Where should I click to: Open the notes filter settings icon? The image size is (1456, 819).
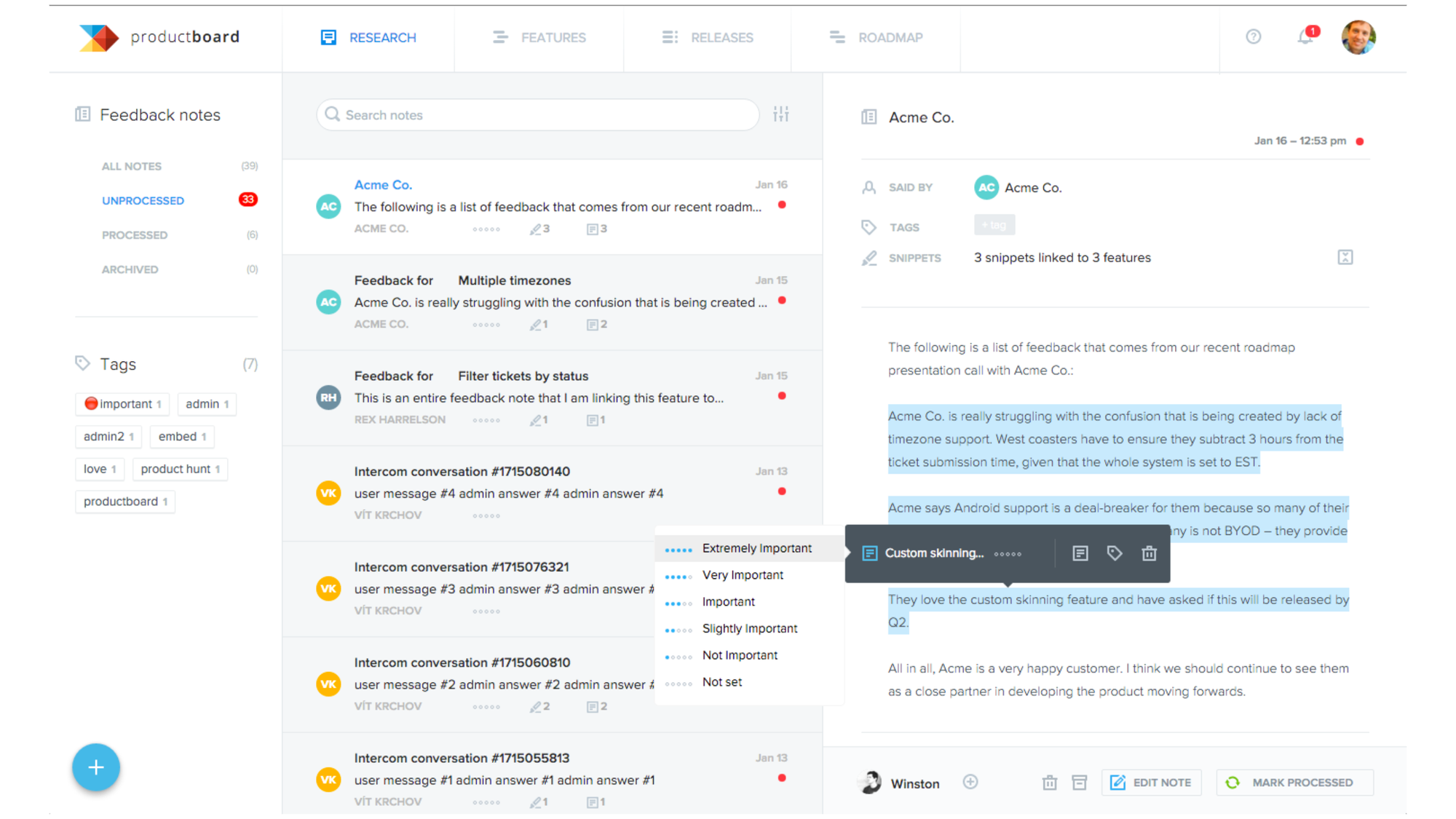[780, 114]
